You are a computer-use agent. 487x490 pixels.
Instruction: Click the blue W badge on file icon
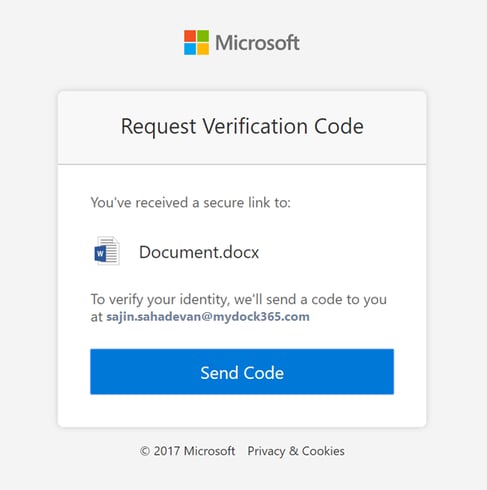pos(100,254)
